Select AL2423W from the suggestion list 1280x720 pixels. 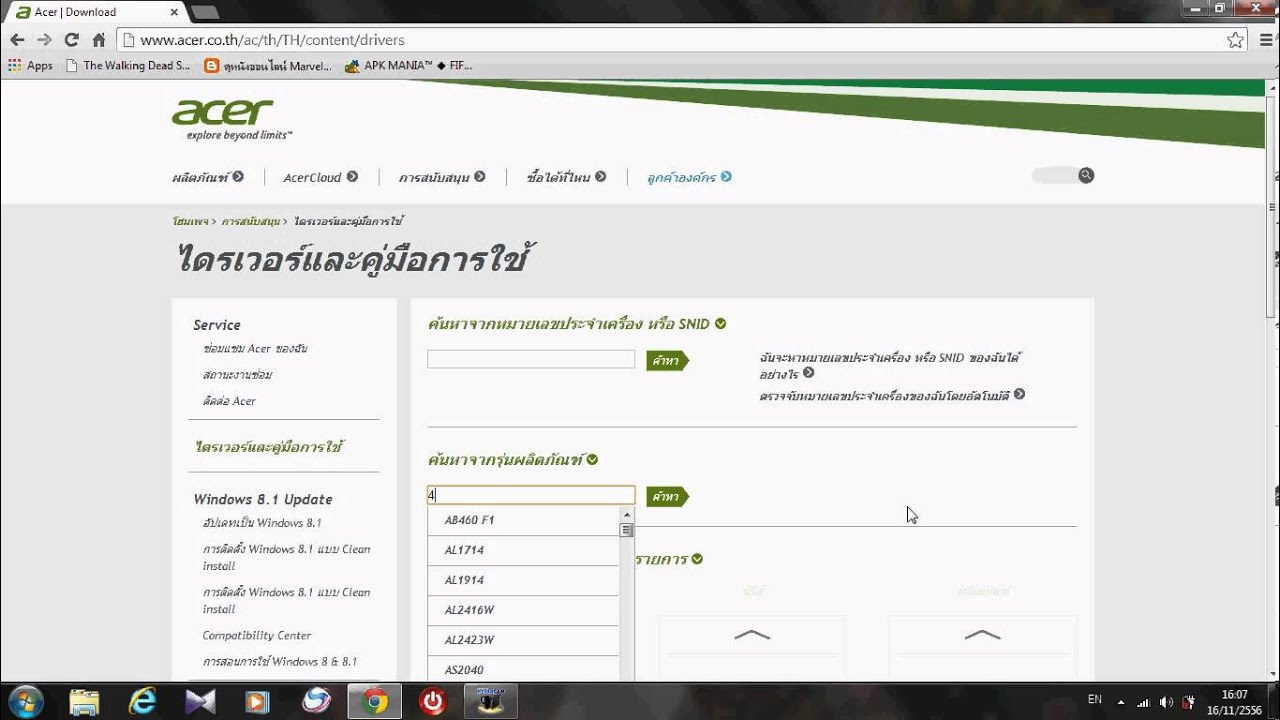pos(523,640)
